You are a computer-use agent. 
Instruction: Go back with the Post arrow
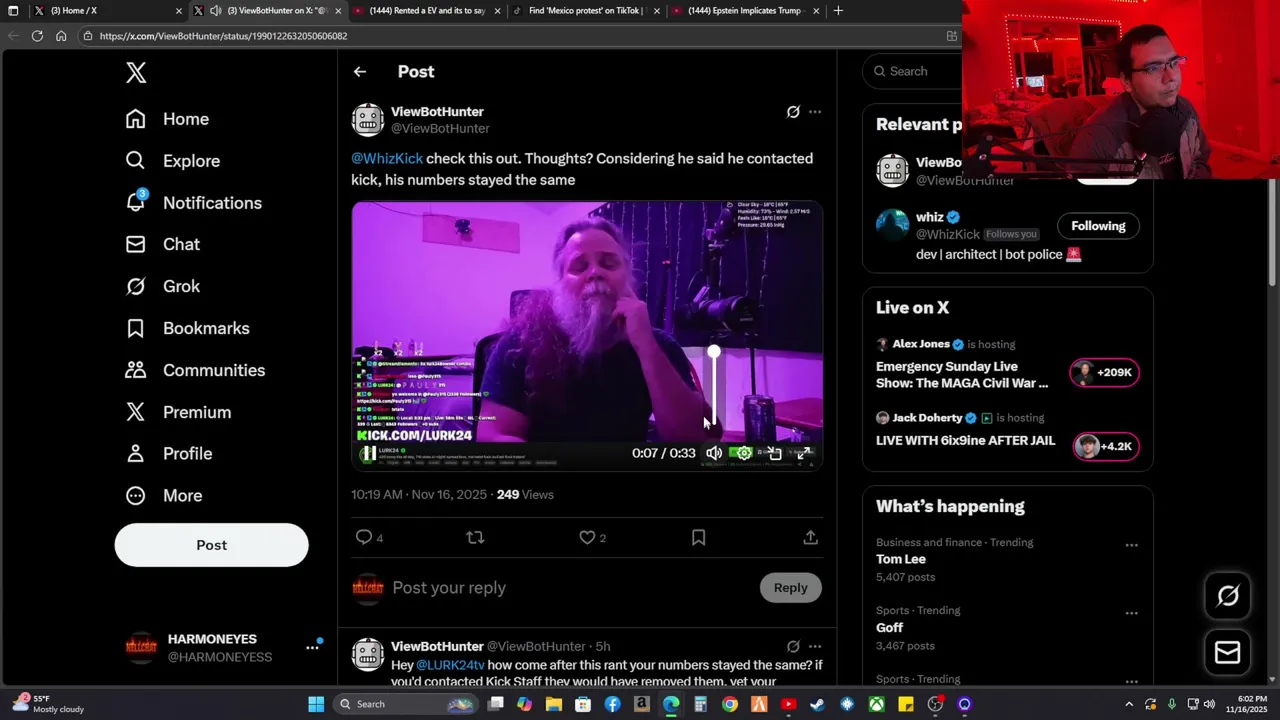pyautogui.click(x=360, y=72)
